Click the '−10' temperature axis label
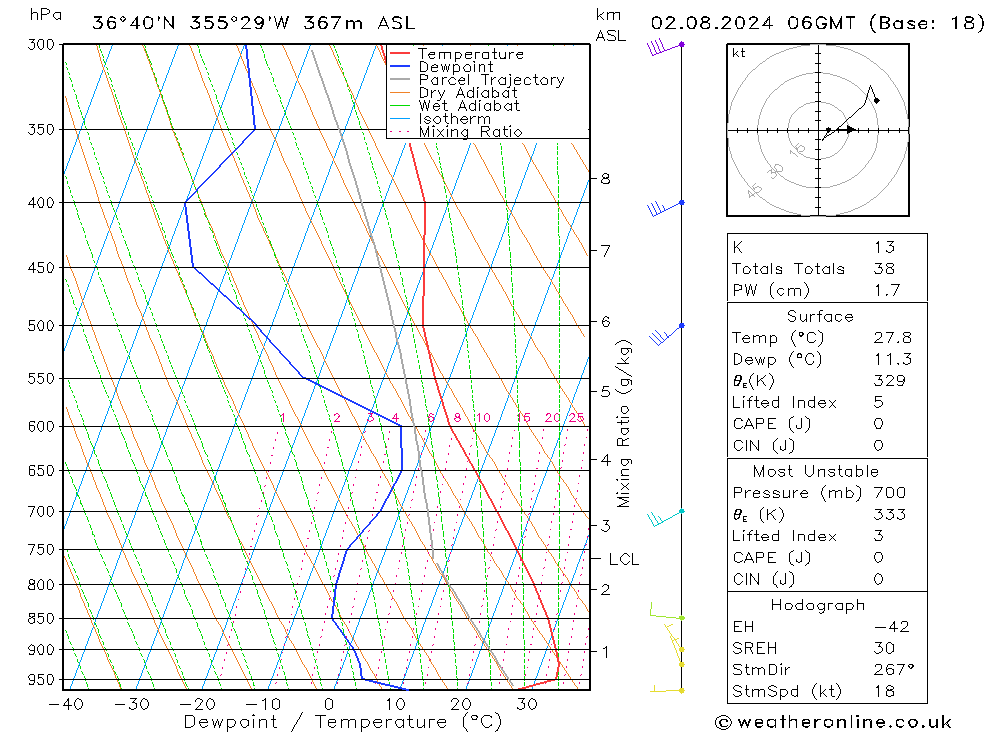Viewport: 1000px width, 733px height. click(263, 704)
